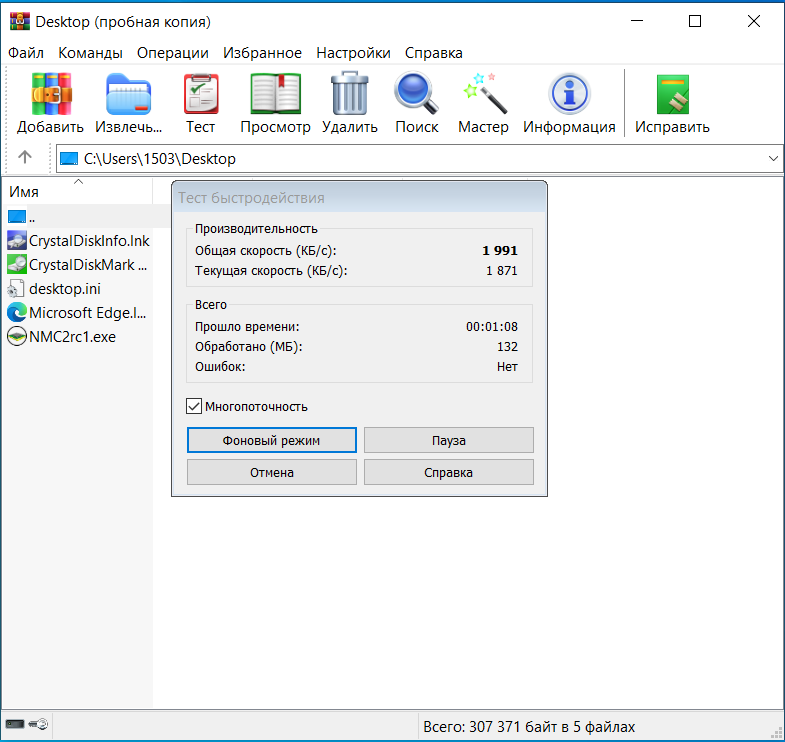Select the CrystalDiskInfo.lnk file name
Screen dimensions: 785x742
89,241
